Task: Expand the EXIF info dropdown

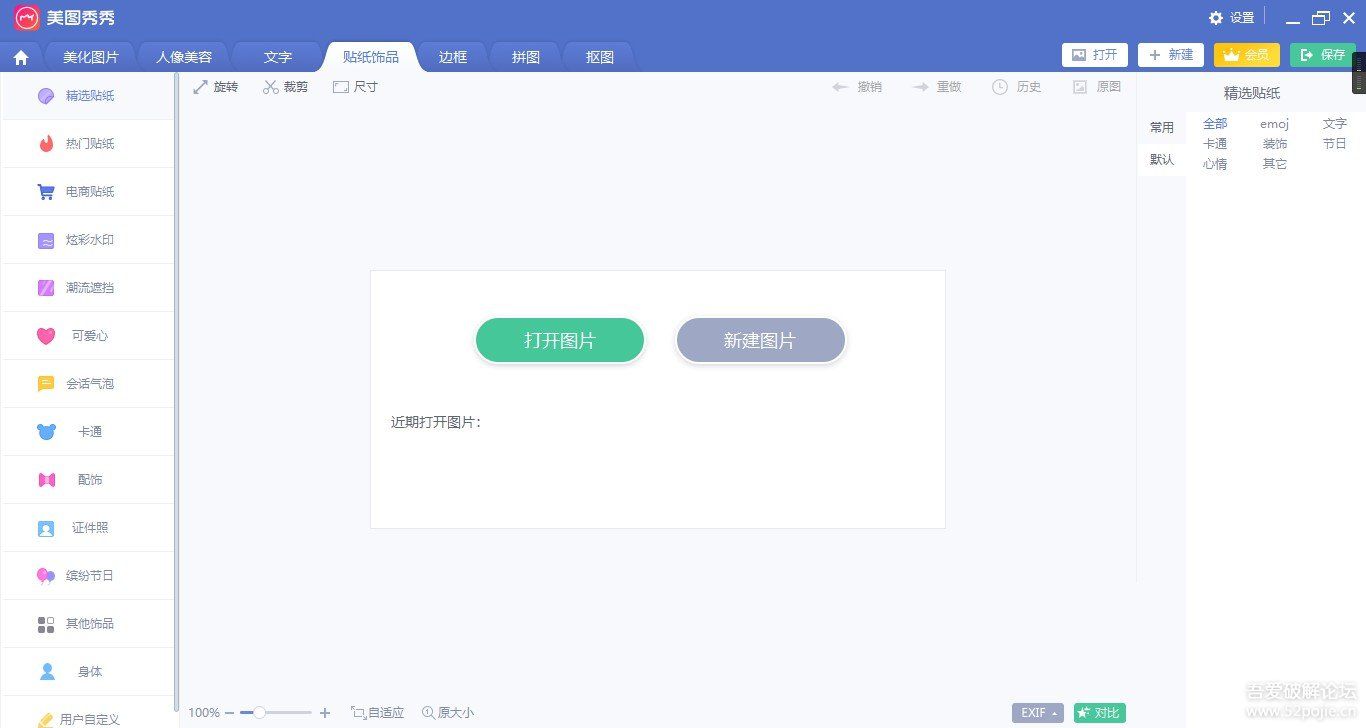Action: pyautogui.click(x=1037, y=713)
